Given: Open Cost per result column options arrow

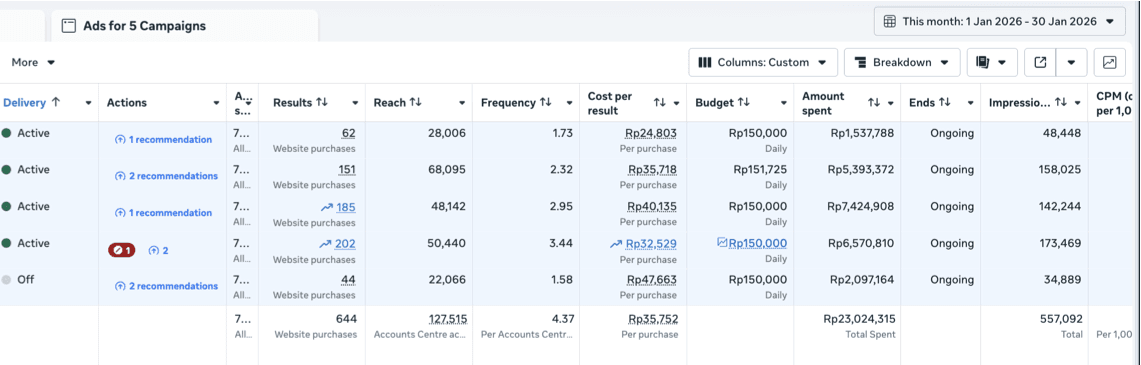Looking at the screenshot, I should tap(677, 103).
